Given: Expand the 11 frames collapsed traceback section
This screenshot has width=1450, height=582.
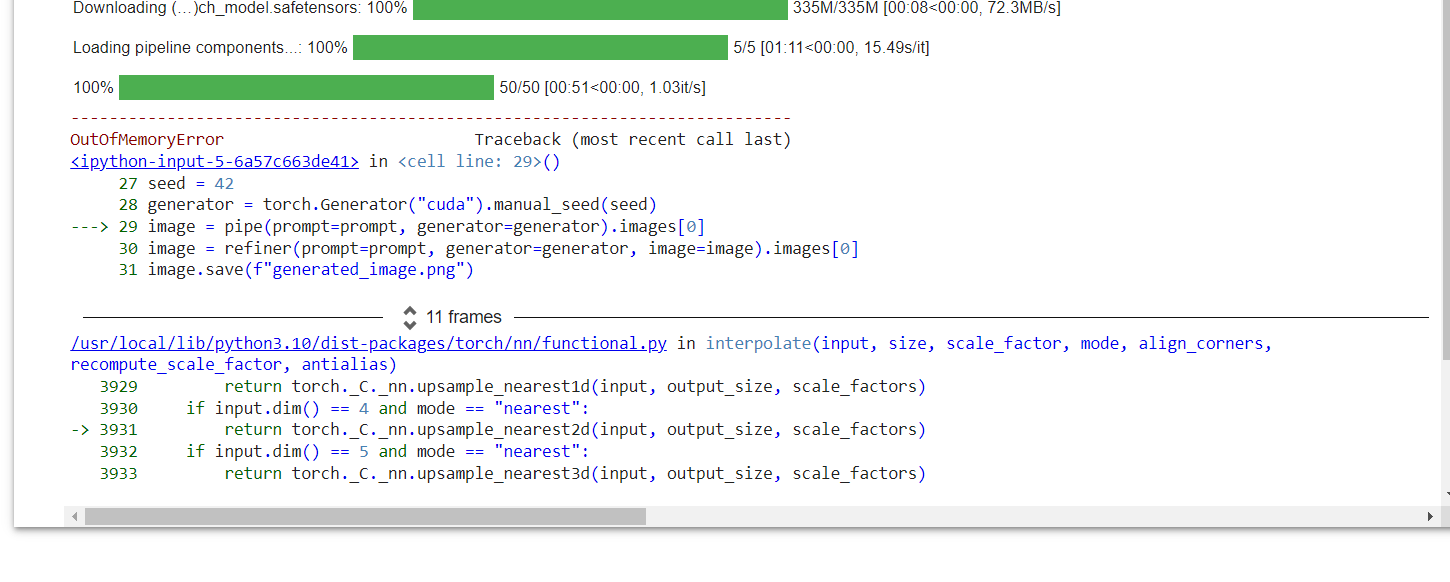Looking at the screenshot, I should tap(463, 317).
